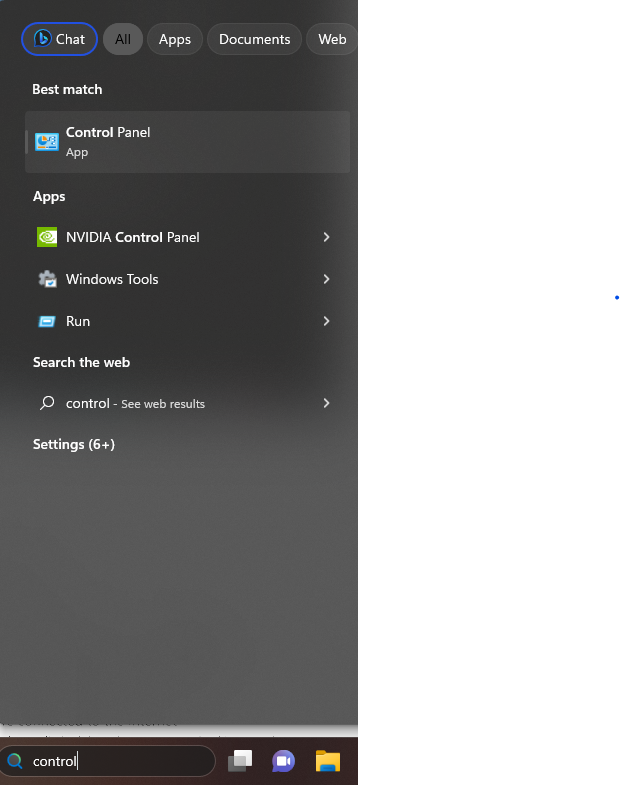Show the Settings (6+) results group

pyautogui.click(x=74, y=444)
